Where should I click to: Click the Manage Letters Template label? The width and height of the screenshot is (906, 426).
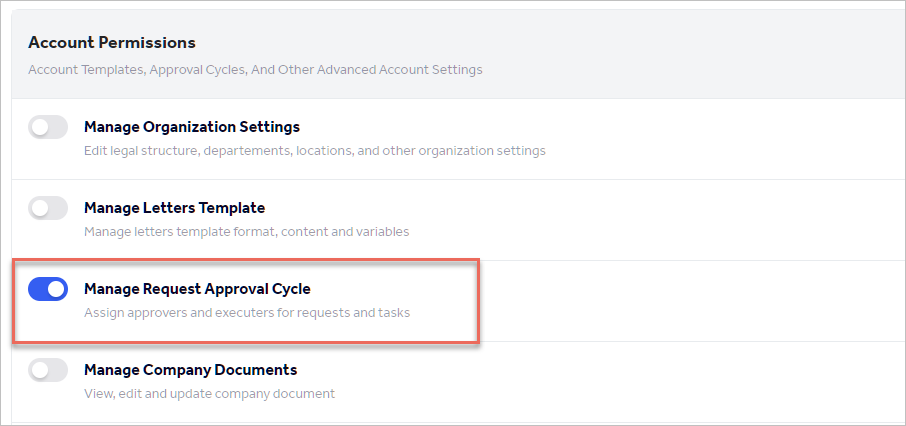click(x=174, y=208)
